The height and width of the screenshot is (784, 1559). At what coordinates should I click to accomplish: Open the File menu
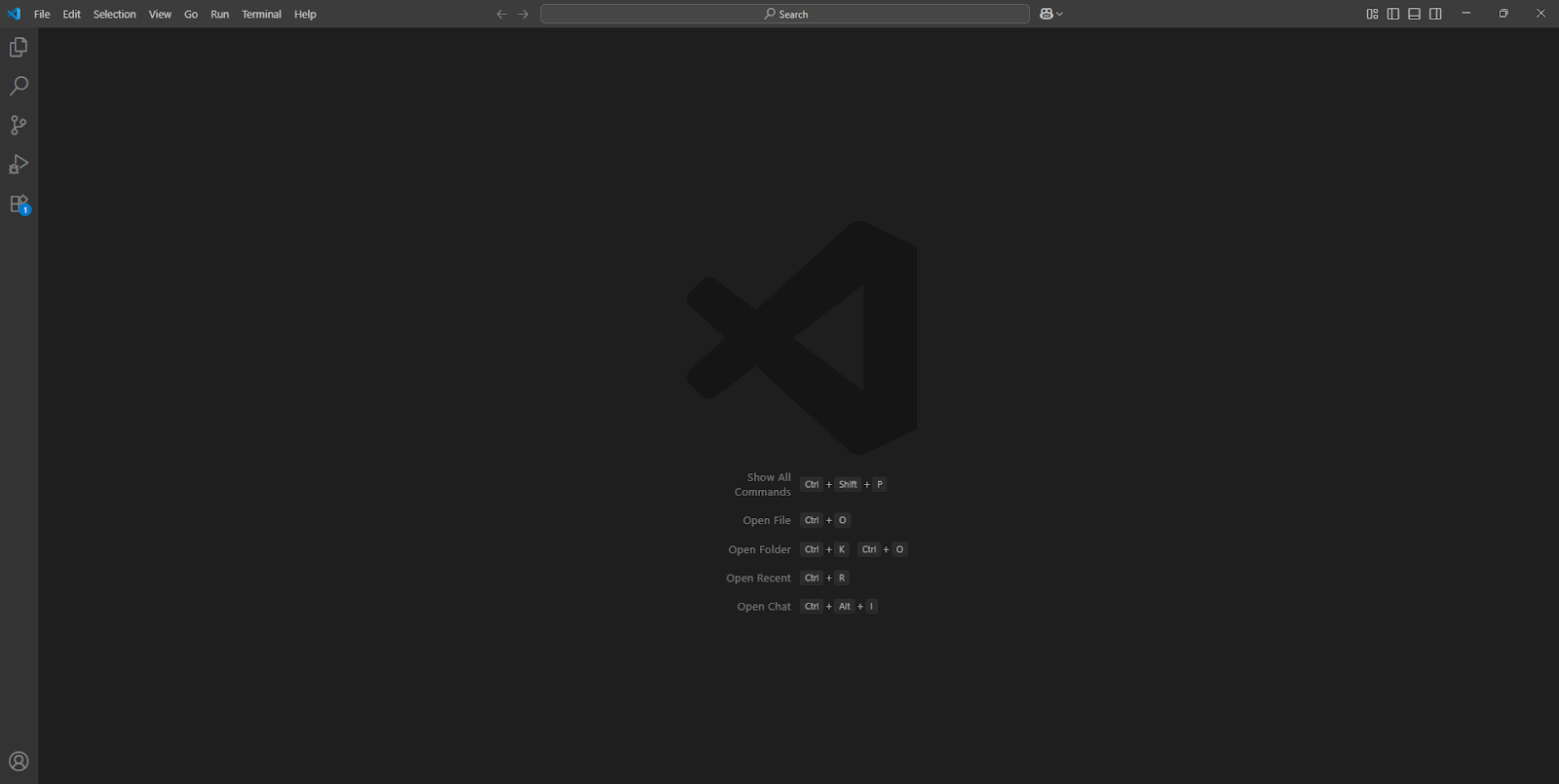click(42, 15)
